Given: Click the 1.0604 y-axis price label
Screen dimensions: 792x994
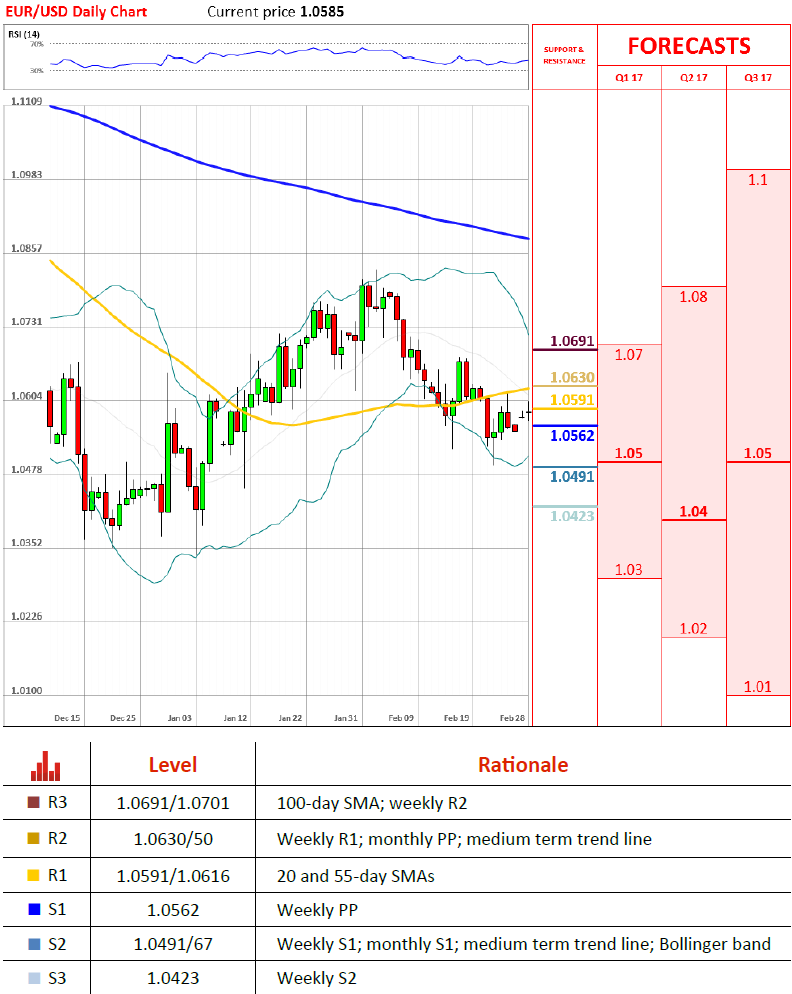Looking at the screenshot, I should pos(27,396).
